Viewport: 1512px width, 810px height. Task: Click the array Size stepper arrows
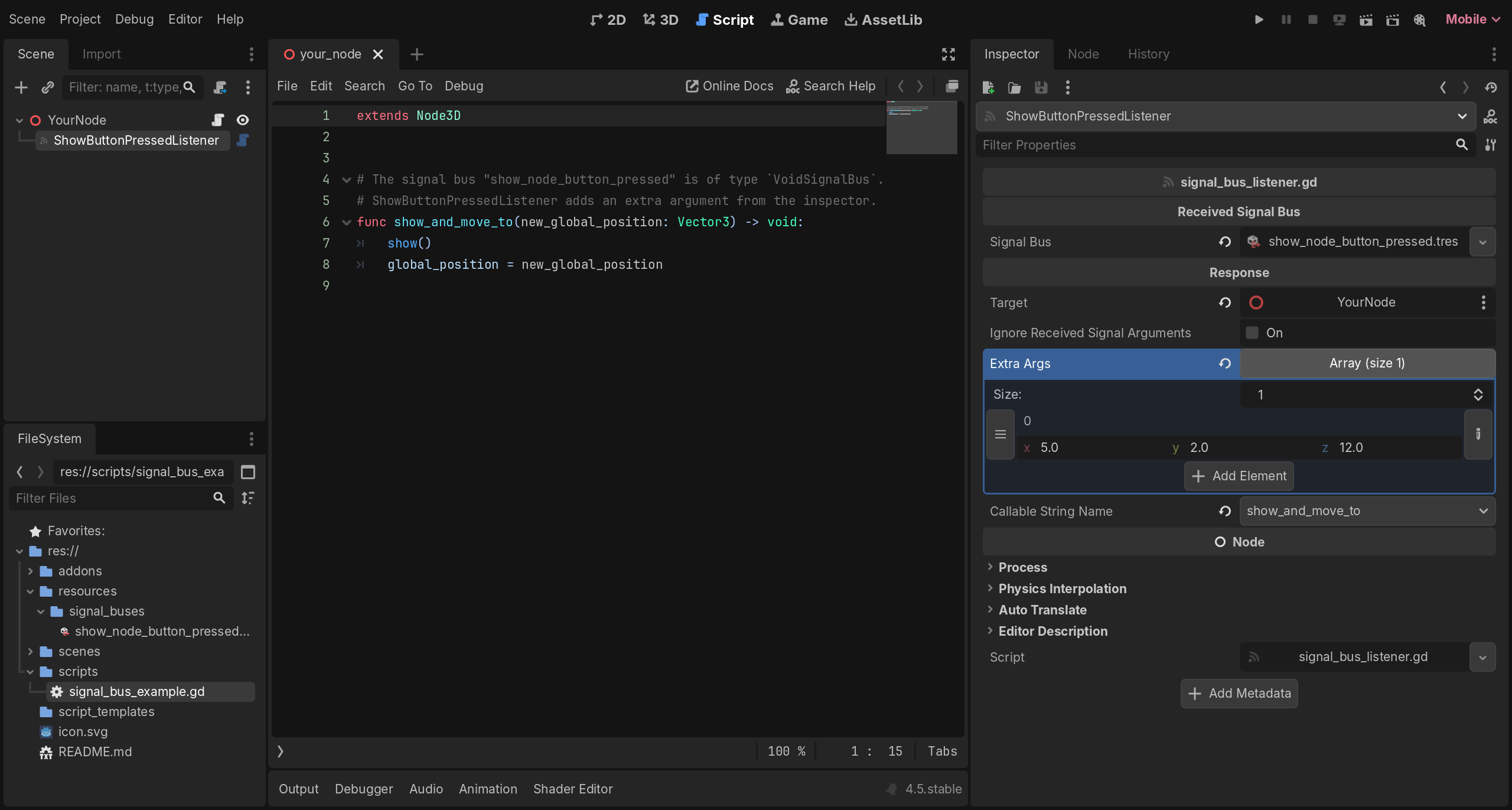1478,395
